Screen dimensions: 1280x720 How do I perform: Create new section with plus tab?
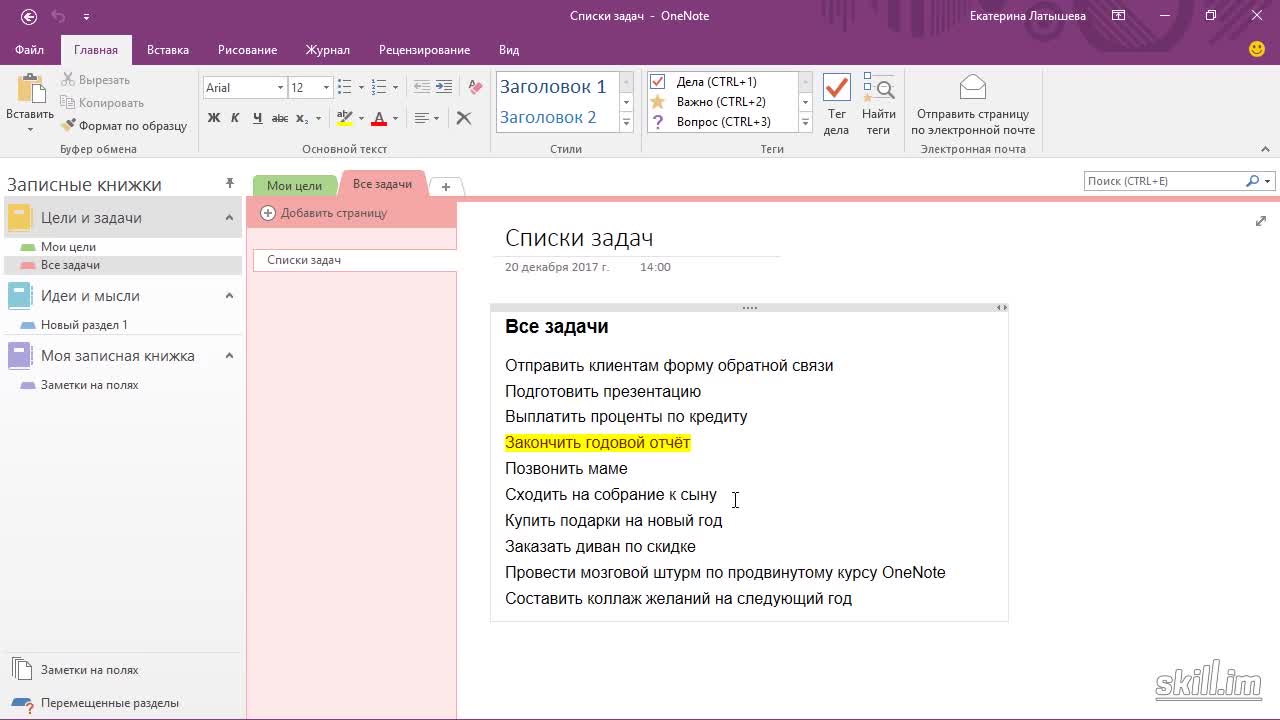point(446,187)
